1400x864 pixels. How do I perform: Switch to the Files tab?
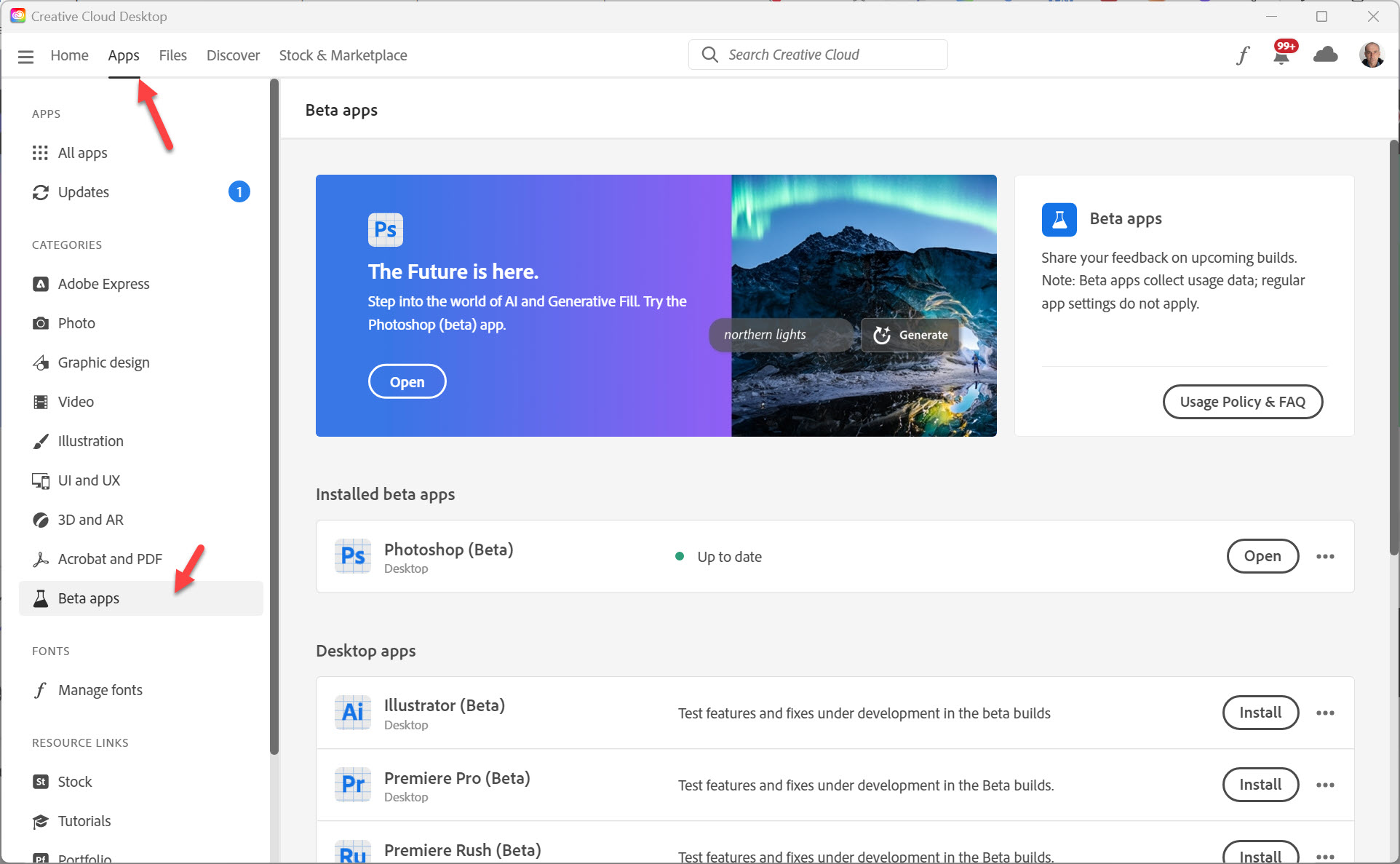point(172,55)
